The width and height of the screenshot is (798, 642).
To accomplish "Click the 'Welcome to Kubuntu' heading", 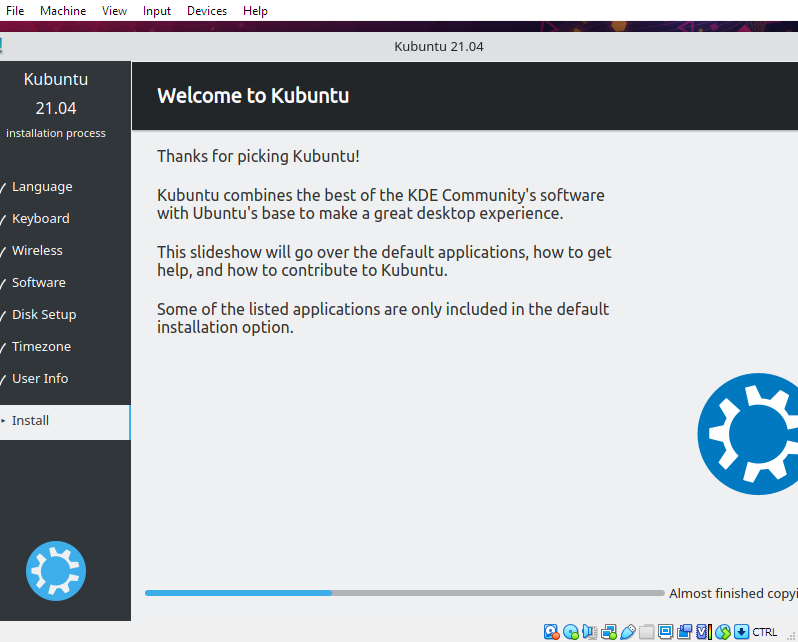I will click(x=253, y=96).
